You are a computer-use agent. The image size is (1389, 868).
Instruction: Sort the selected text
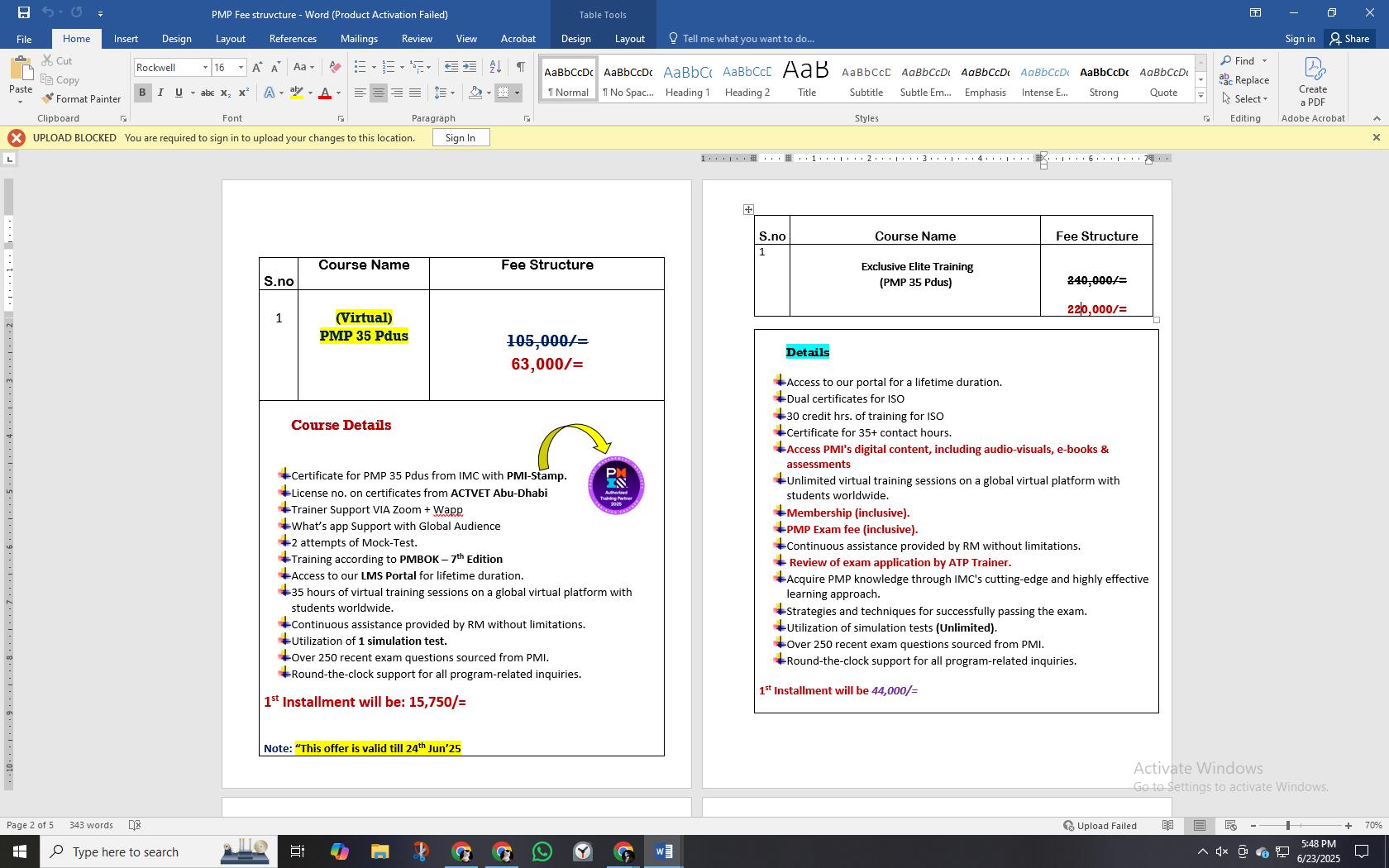coord(495,67)
